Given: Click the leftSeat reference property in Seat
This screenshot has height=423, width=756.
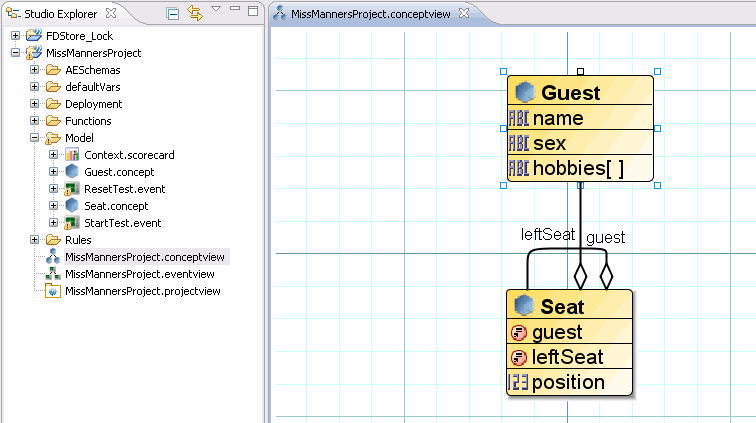Looking at the screenshot, I should click(569, 357).
